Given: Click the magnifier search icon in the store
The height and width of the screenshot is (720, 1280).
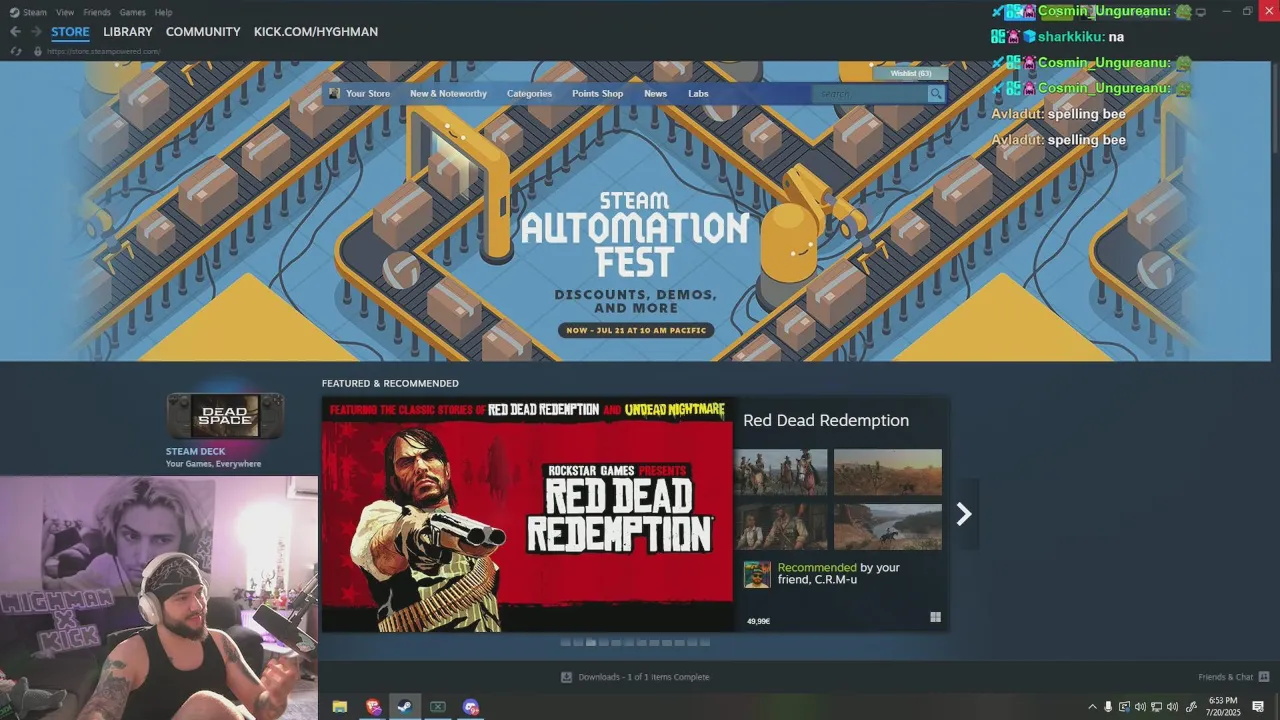Looking at the screenshot, I should tap(936, 94).
